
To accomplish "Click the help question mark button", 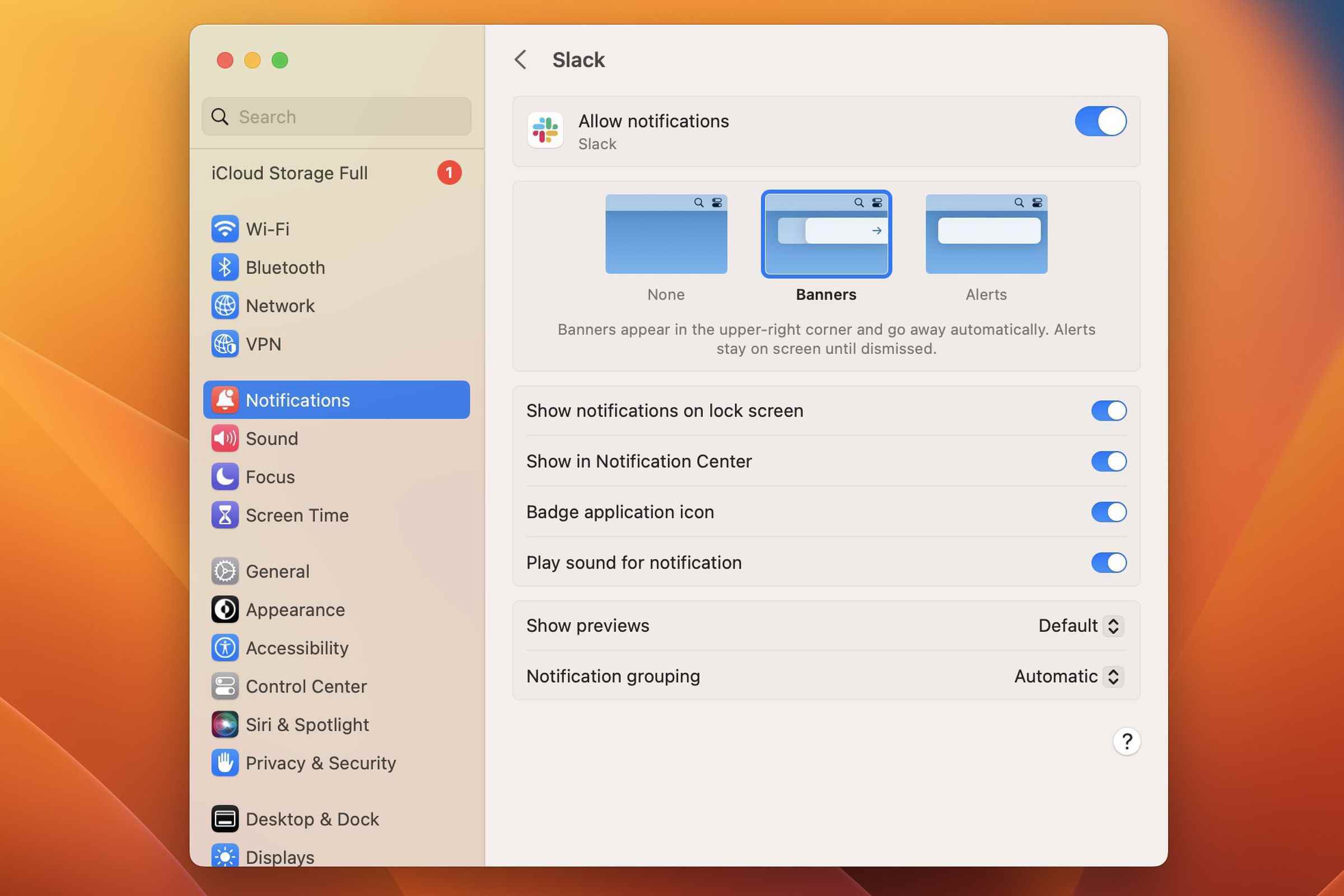I will [x=1127, y=741].
